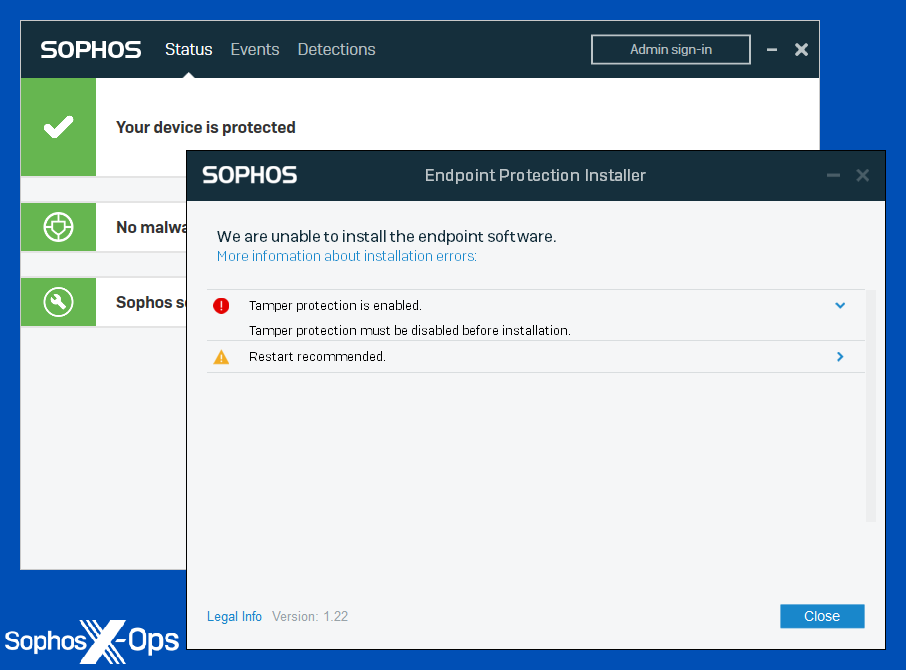Click the red tamper protection error icon
Viewport: 906px width, 670px height.
click(221, 306)
